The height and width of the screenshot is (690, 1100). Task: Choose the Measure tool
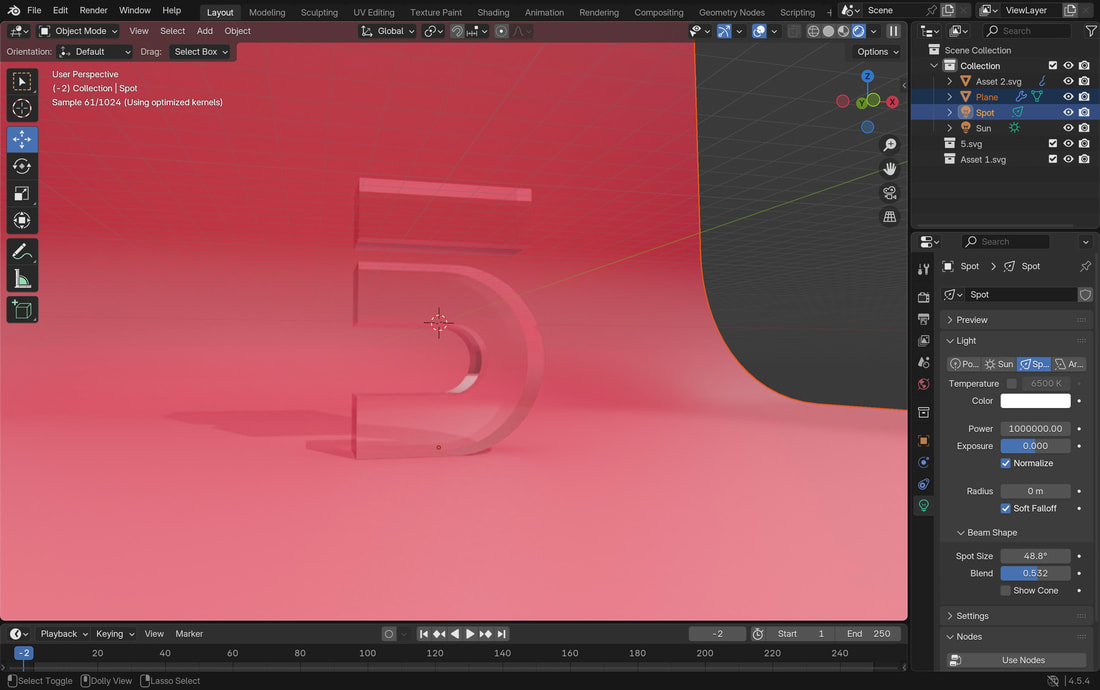pyautogui.click(x=22, y=280)
